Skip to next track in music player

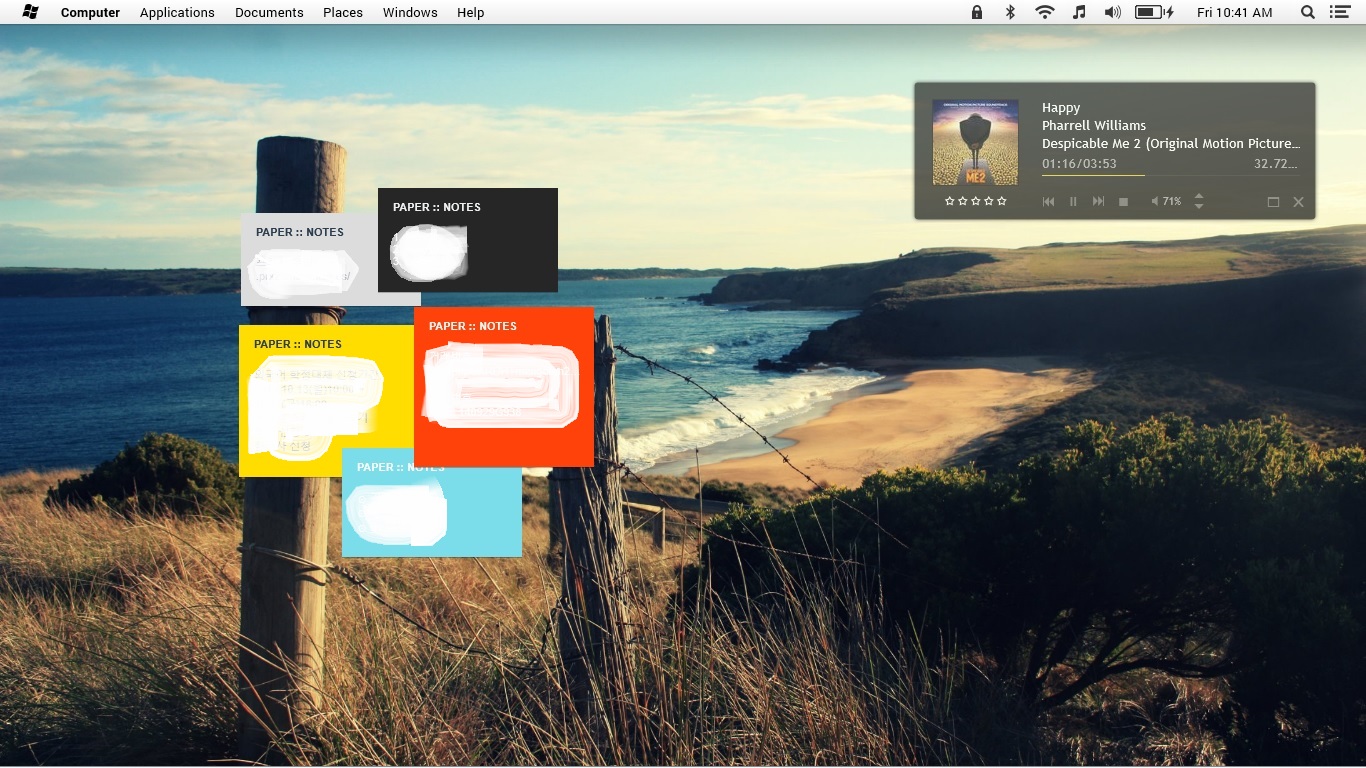[1098, 202]
